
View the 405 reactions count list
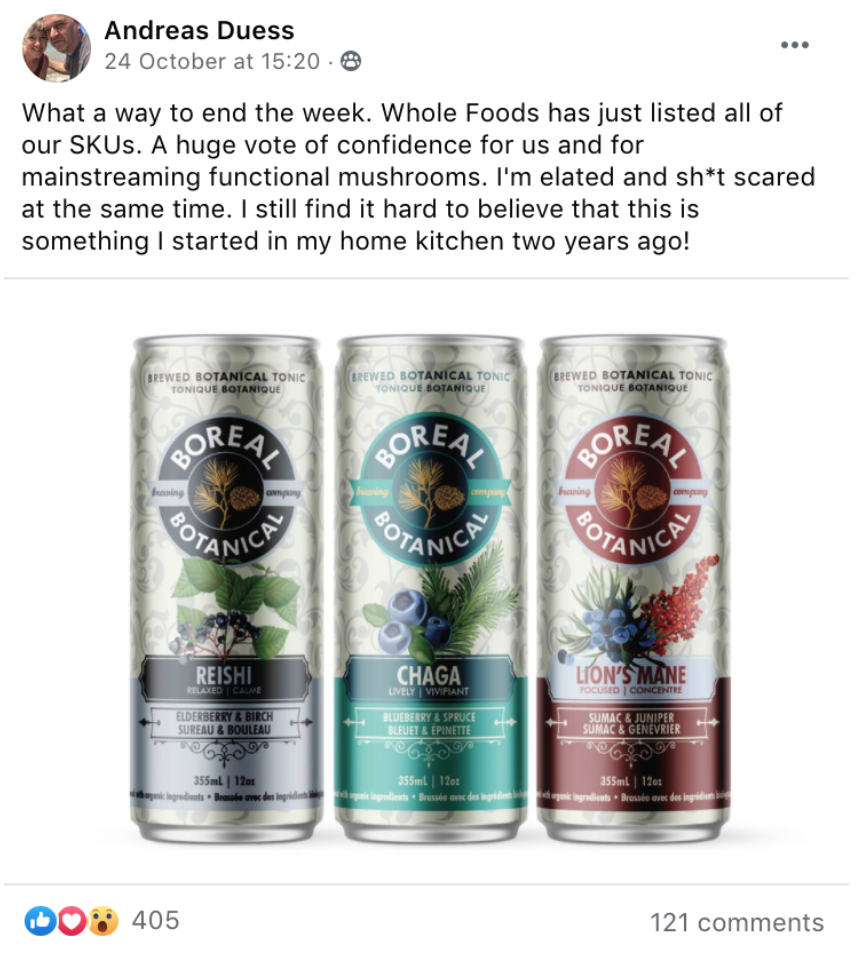155,920
